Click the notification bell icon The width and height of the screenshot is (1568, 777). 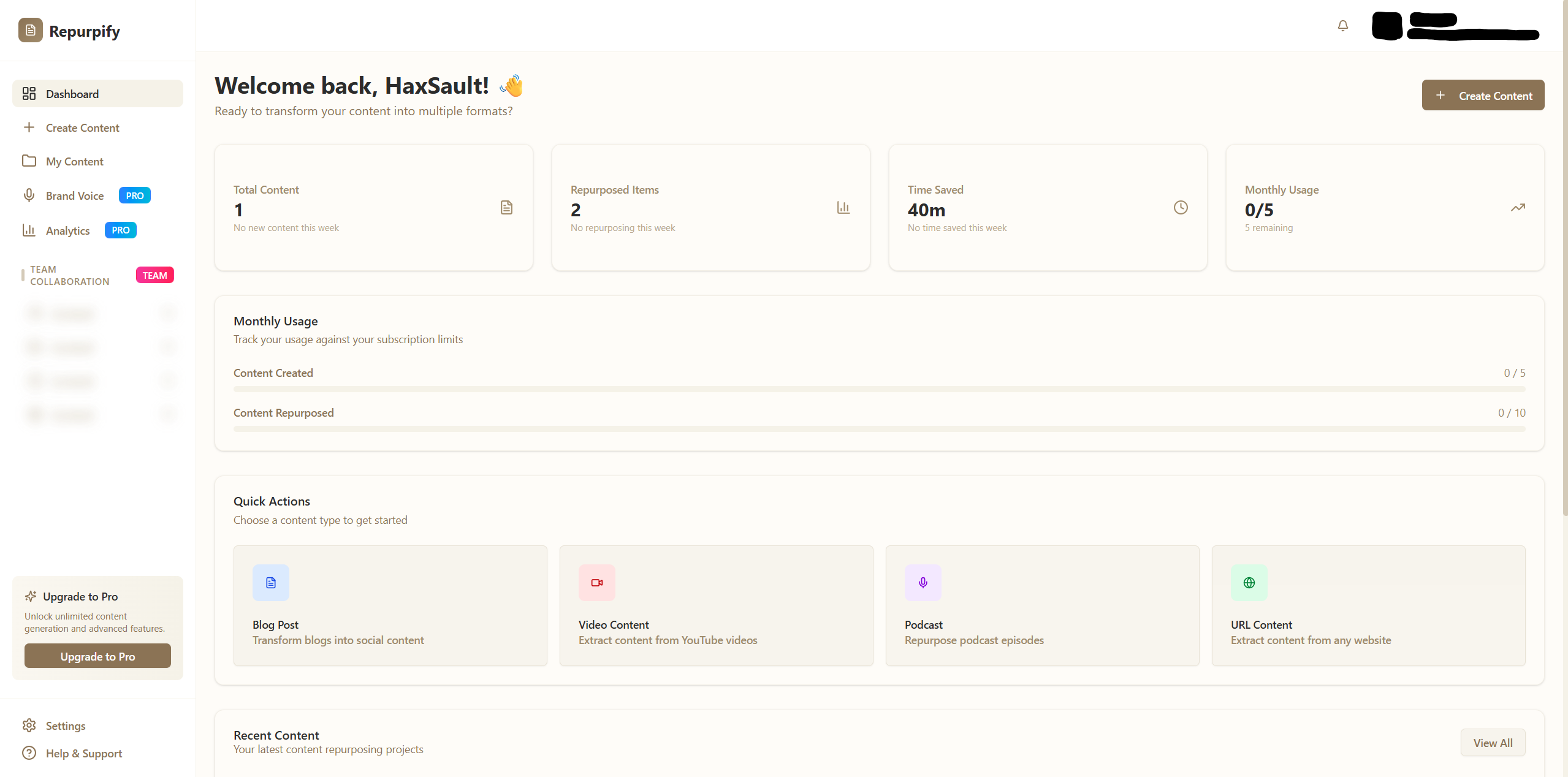coord(1342,26)
